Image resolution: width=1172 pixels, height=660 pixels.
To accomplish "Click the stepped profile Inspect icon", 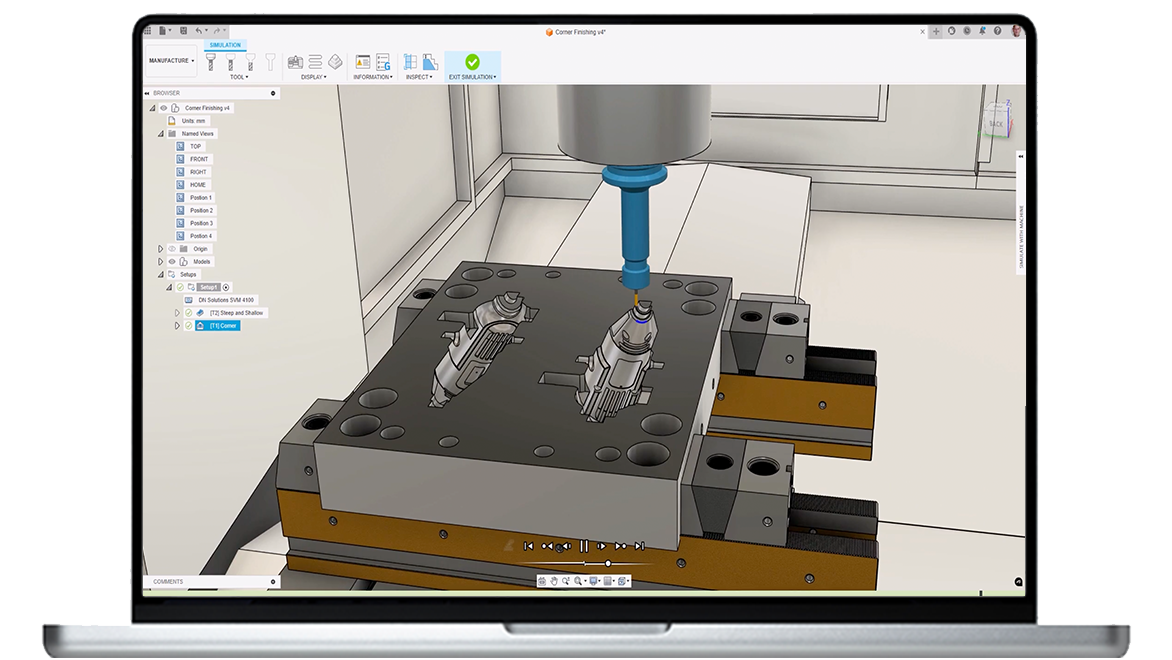I will [x=430, y=62].
